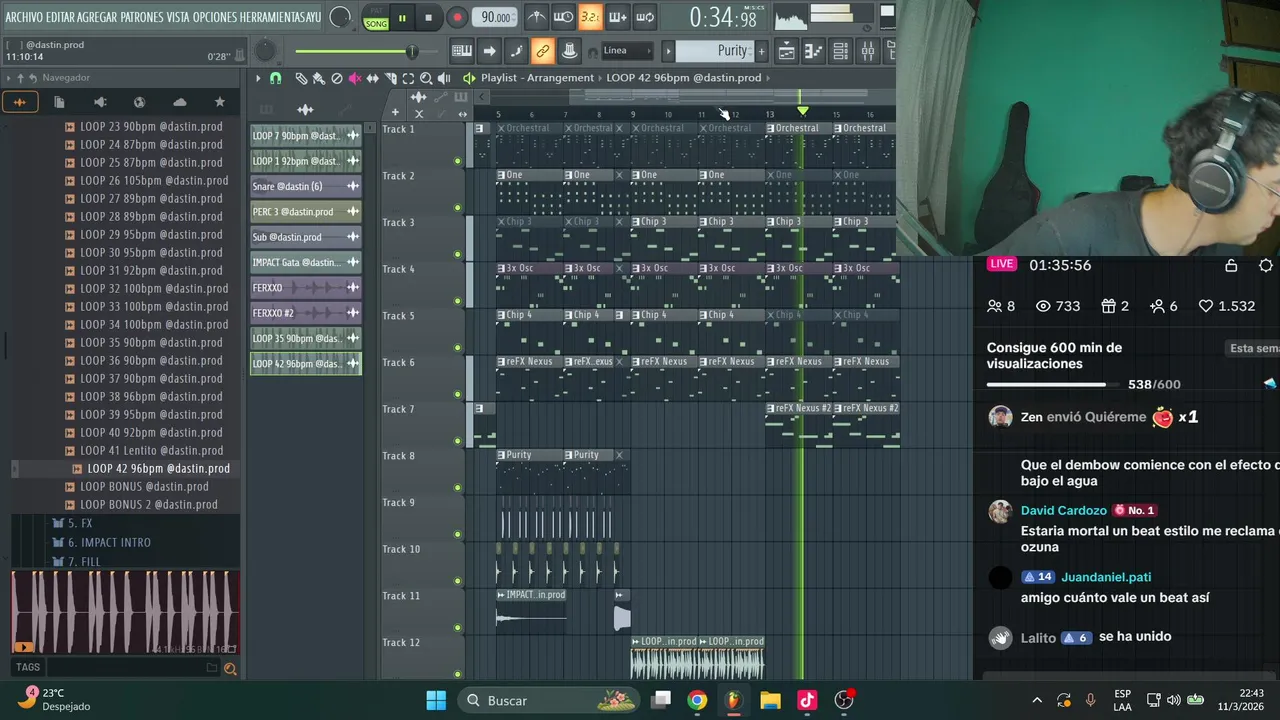Toggle the overdub recording icon
This screenshot has width=1280, height=720.
[x=617, y=17]
